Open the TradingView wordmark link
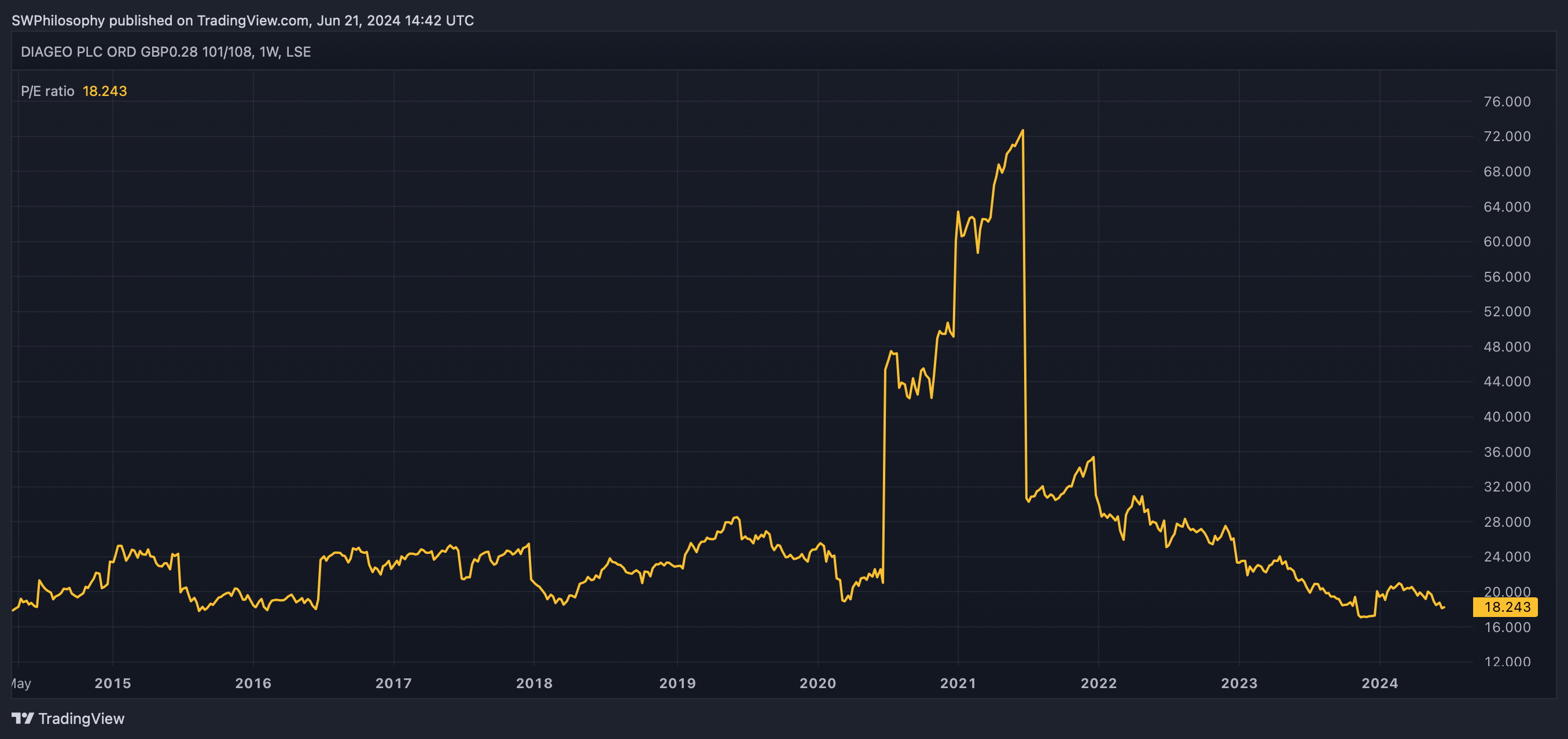 (81, 718)
